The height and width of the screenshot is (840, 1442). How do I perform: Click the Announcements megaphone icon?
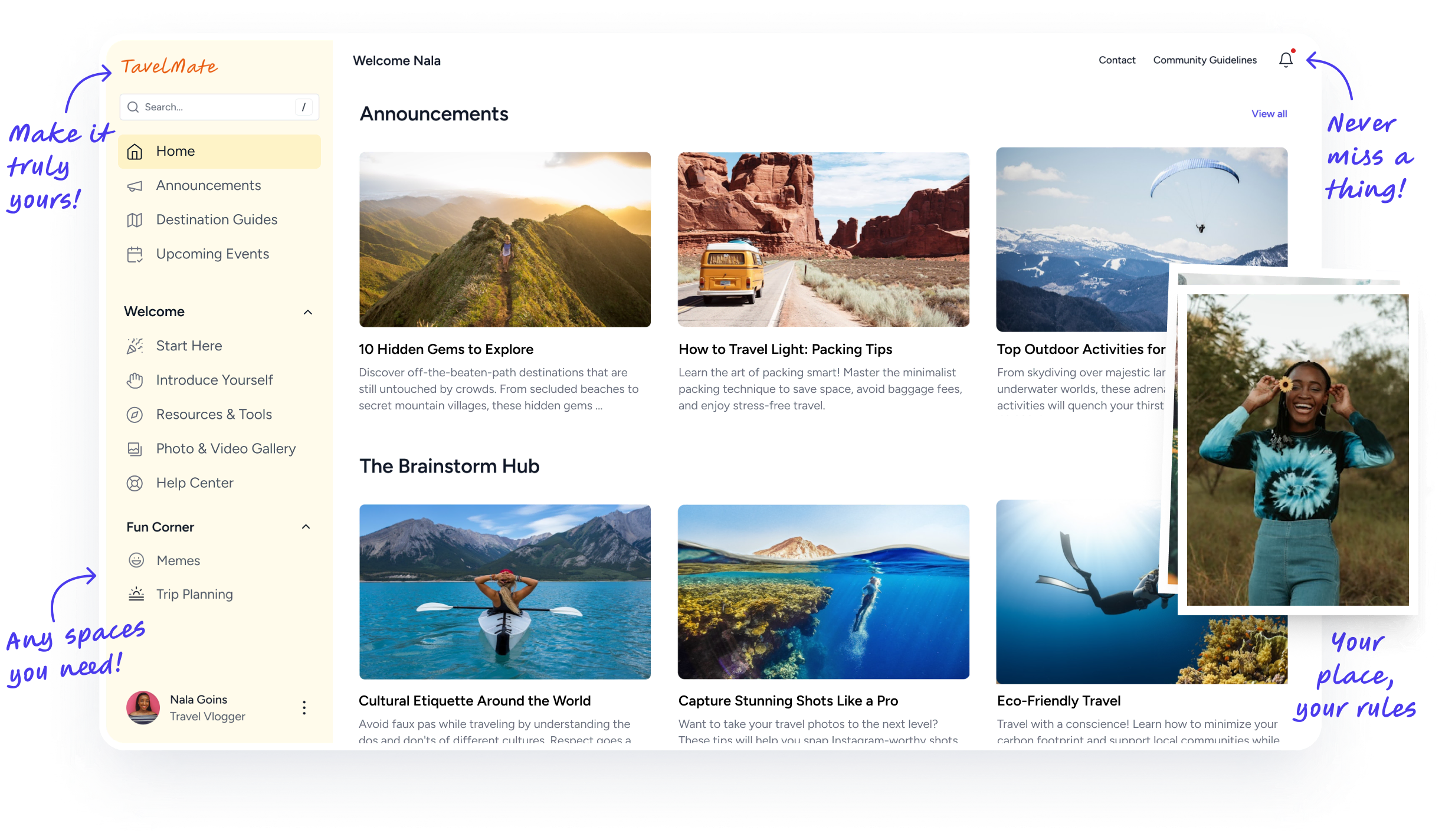(x=135, y=186)
